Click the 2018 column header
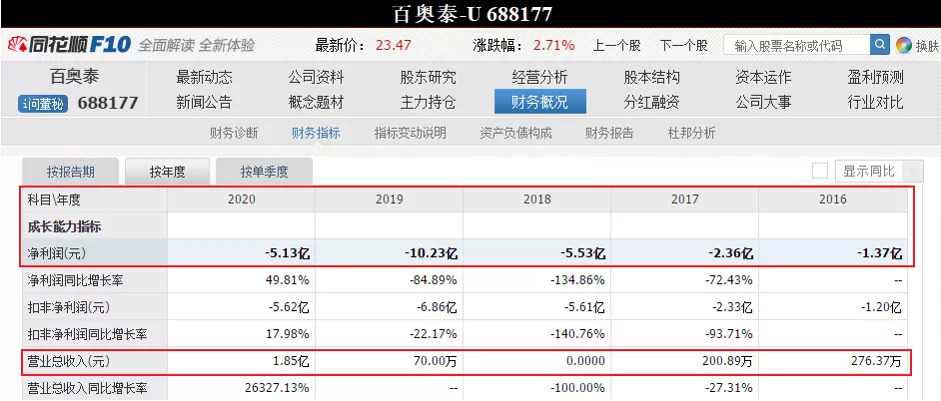 (537, 199)
